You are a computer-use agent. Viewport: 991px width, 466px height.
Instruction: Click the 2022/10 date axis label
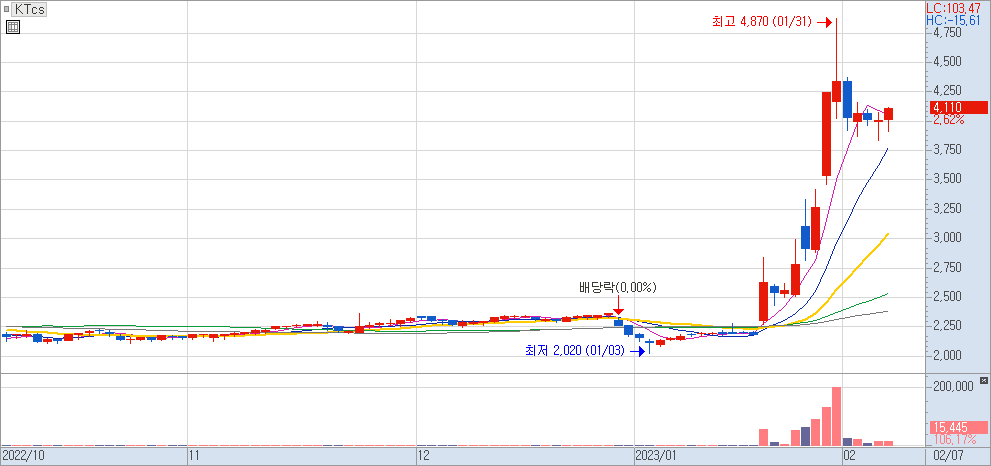23,455
